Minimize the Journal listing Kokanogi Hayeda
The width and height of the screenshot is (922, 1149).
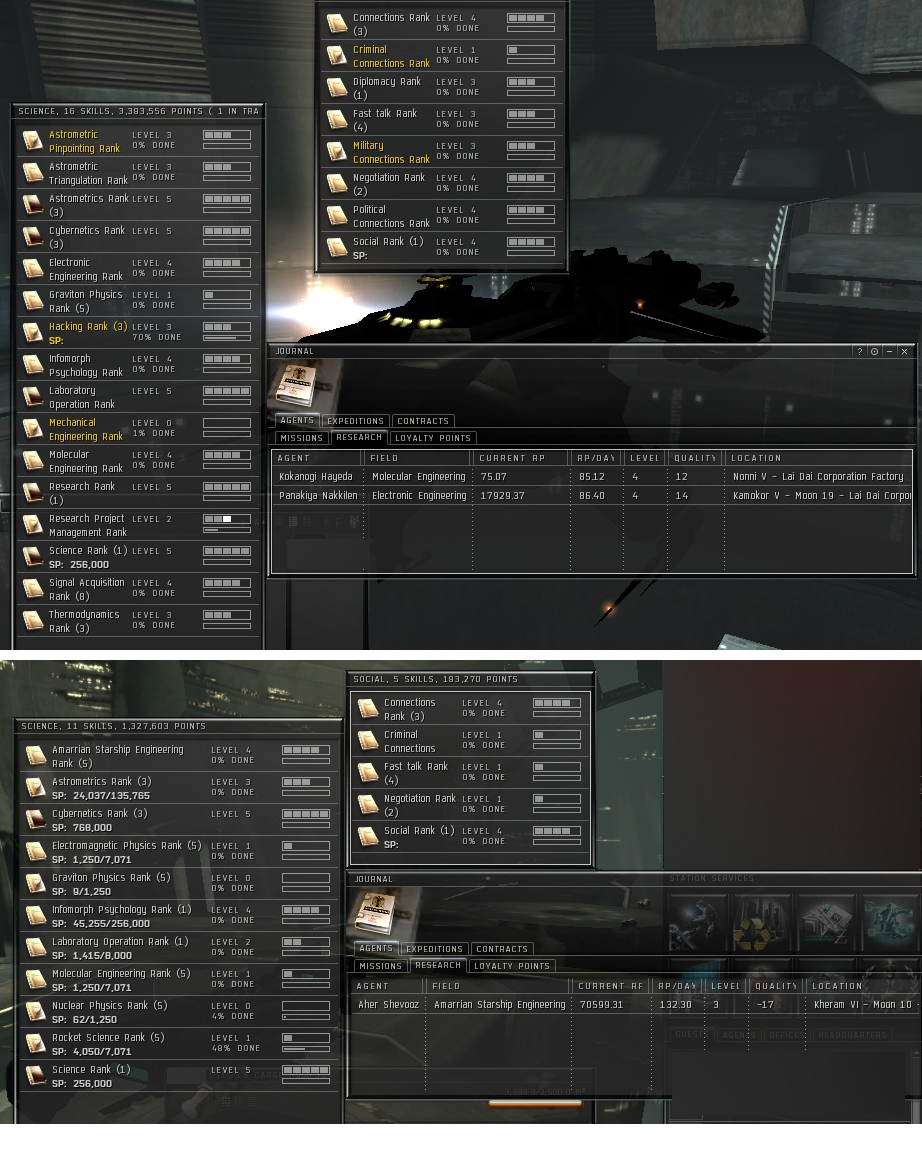click(889, 352)
